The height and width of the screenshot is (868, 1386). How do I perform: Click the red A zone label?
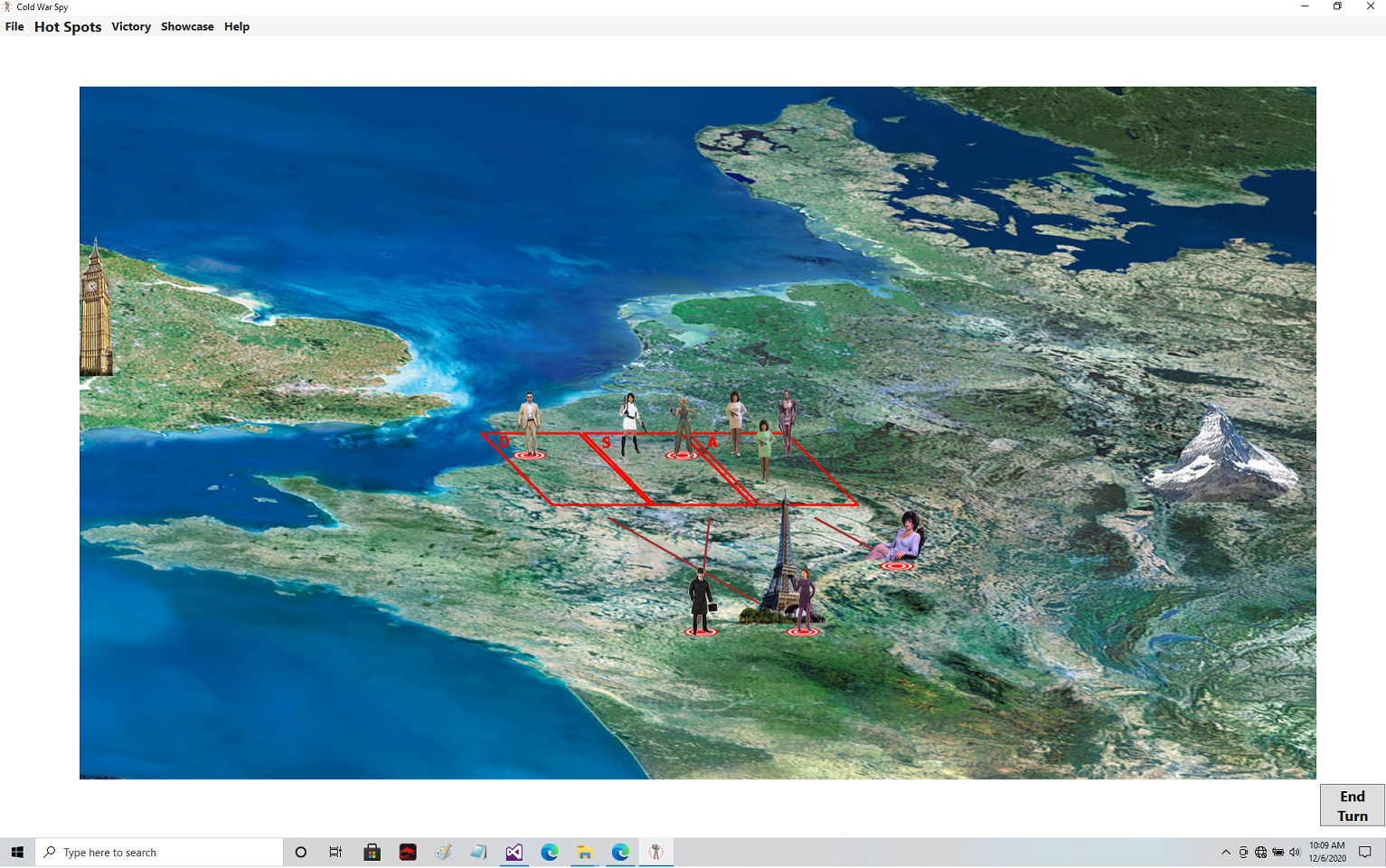712,442
